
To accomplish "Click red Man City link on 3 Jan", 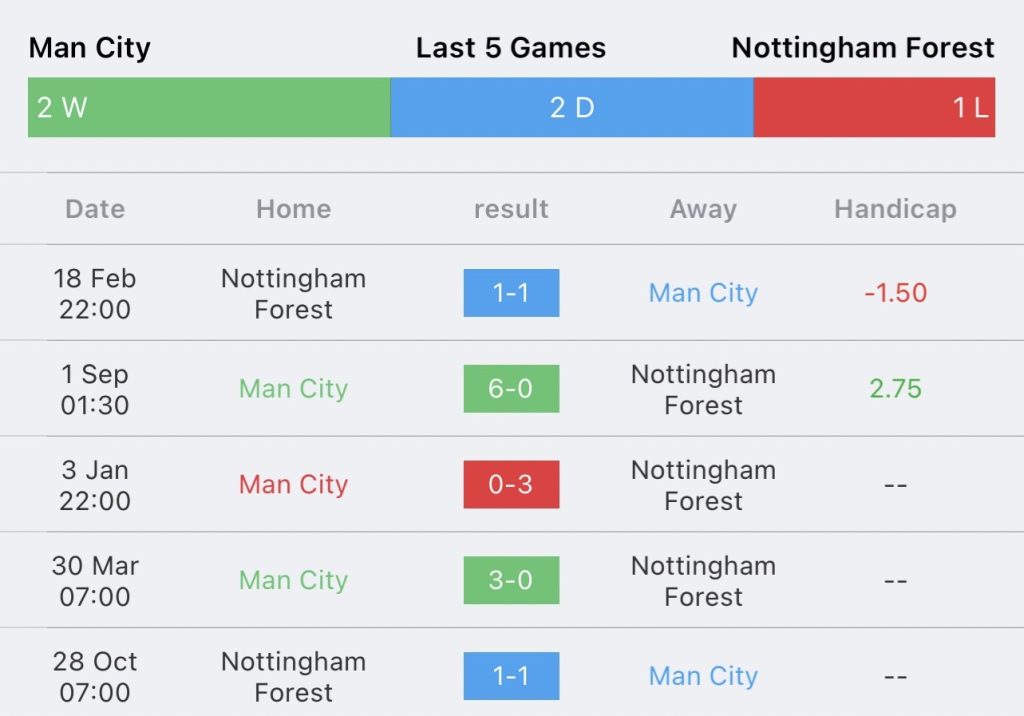I will 293,485.
